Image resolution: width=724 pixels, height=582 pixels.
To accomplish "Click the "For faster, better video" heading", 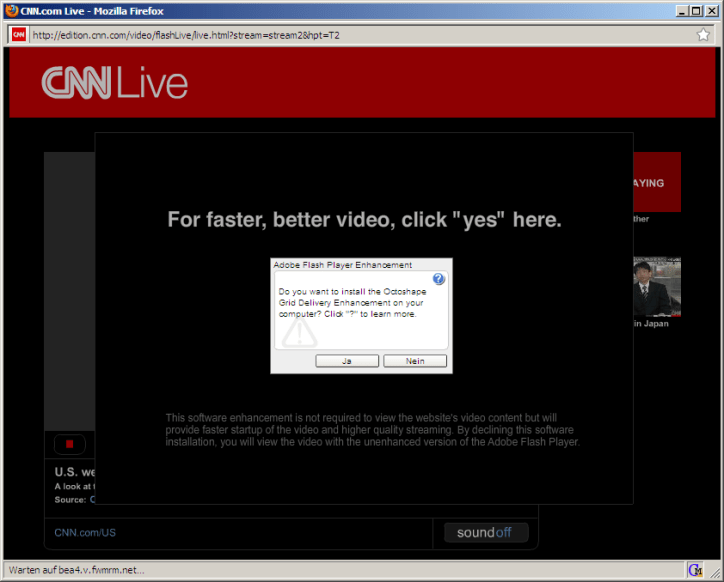I will point(364,220).
